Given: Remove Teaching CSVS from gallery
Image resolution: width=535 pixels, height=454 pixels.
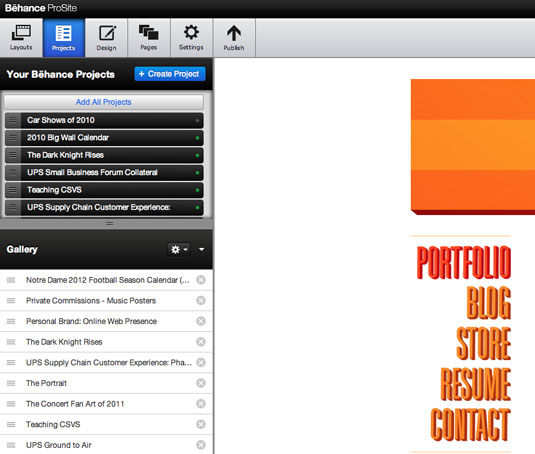Looking at the screenshot, I should [201, 424].
